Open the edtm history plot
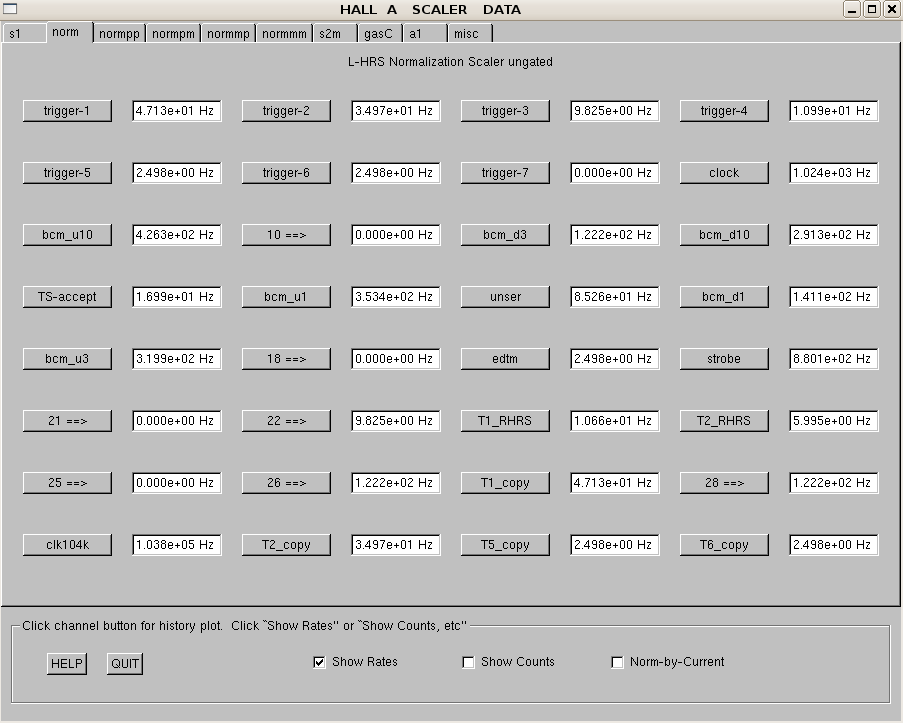Image resolution: width=903 pixels, height=723 pixels. point(505,359)
